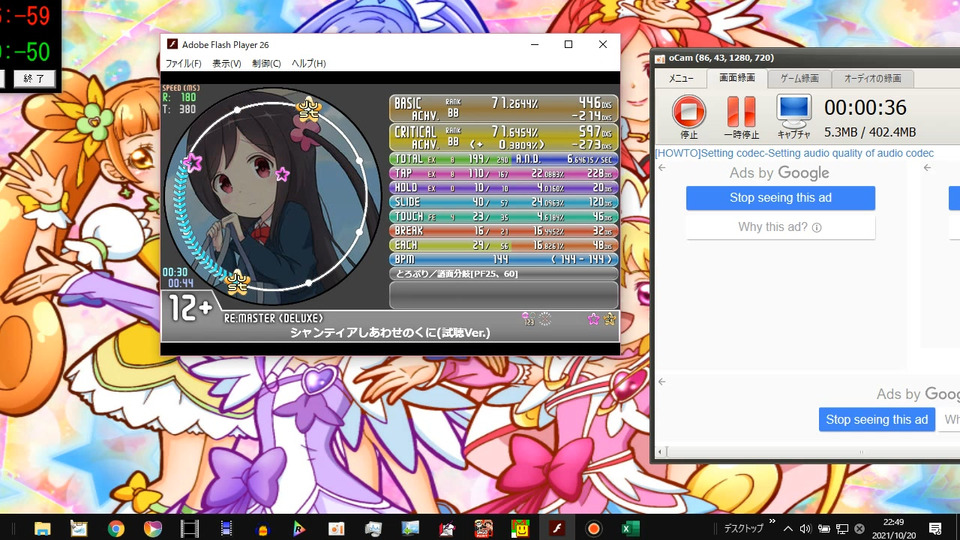Show hidden tray icons with the caret
The width and height of the screenshot is (960, 540).
[x=788, y=528]
